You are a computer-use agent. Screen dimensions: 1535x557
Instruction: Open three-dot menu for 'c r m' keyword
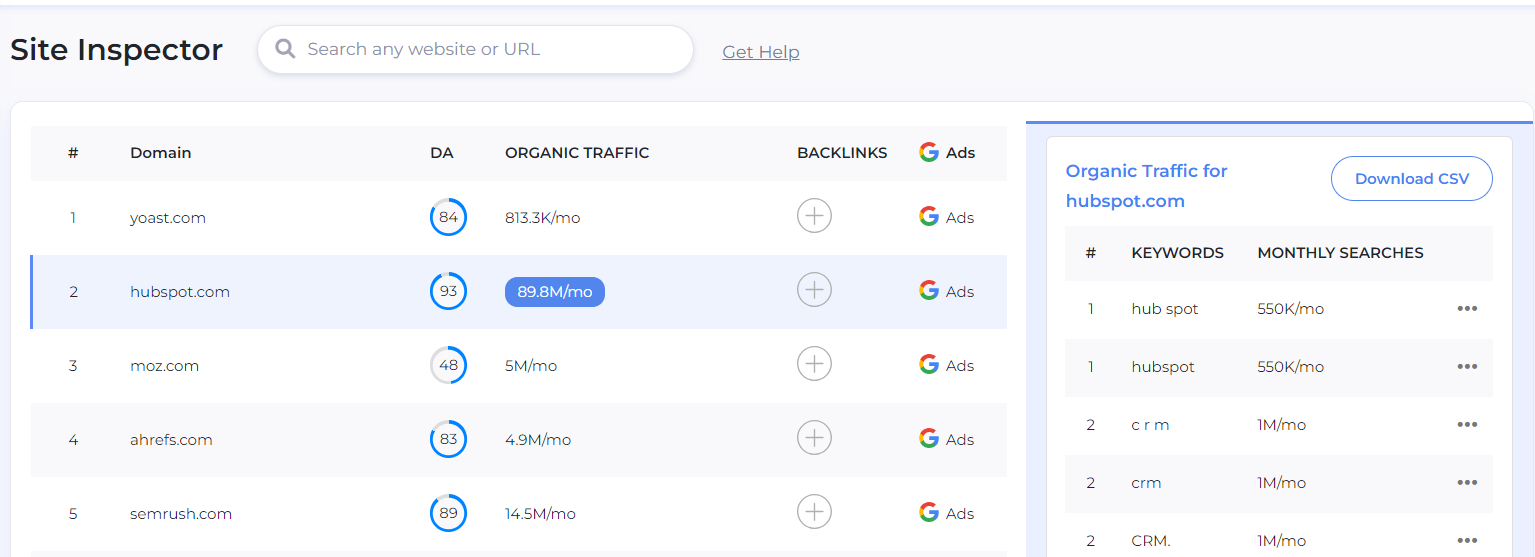(x=1467, y=425)
